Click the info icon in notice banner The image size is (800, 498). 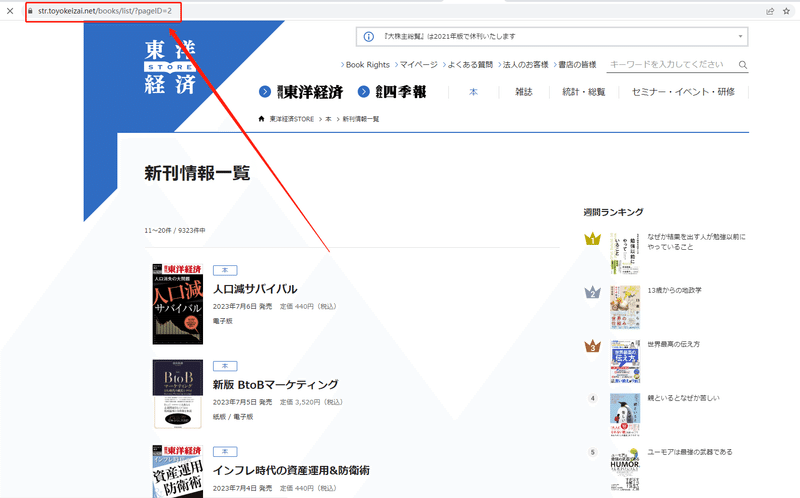(x=368, y=37)
